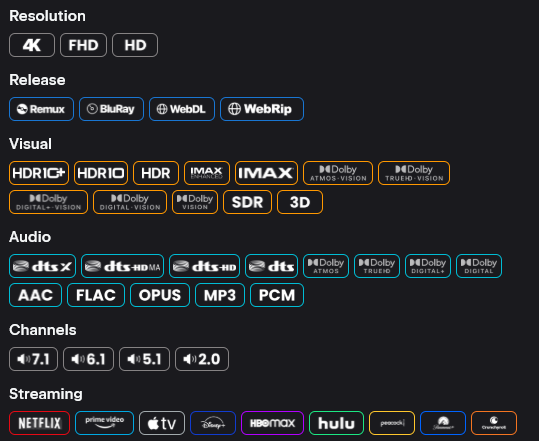Select the standalone Dolby Vision badge
Screen dimensions: 539x441
[x=195, y=202]
